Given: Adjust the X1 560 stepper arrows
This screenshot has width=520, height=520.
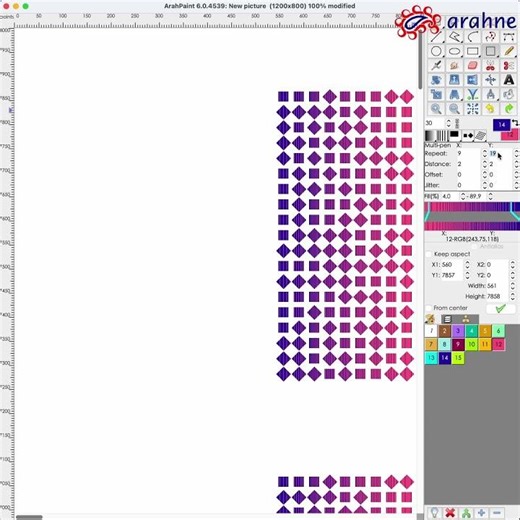Looking at the screenshot, I should point(467,265).
